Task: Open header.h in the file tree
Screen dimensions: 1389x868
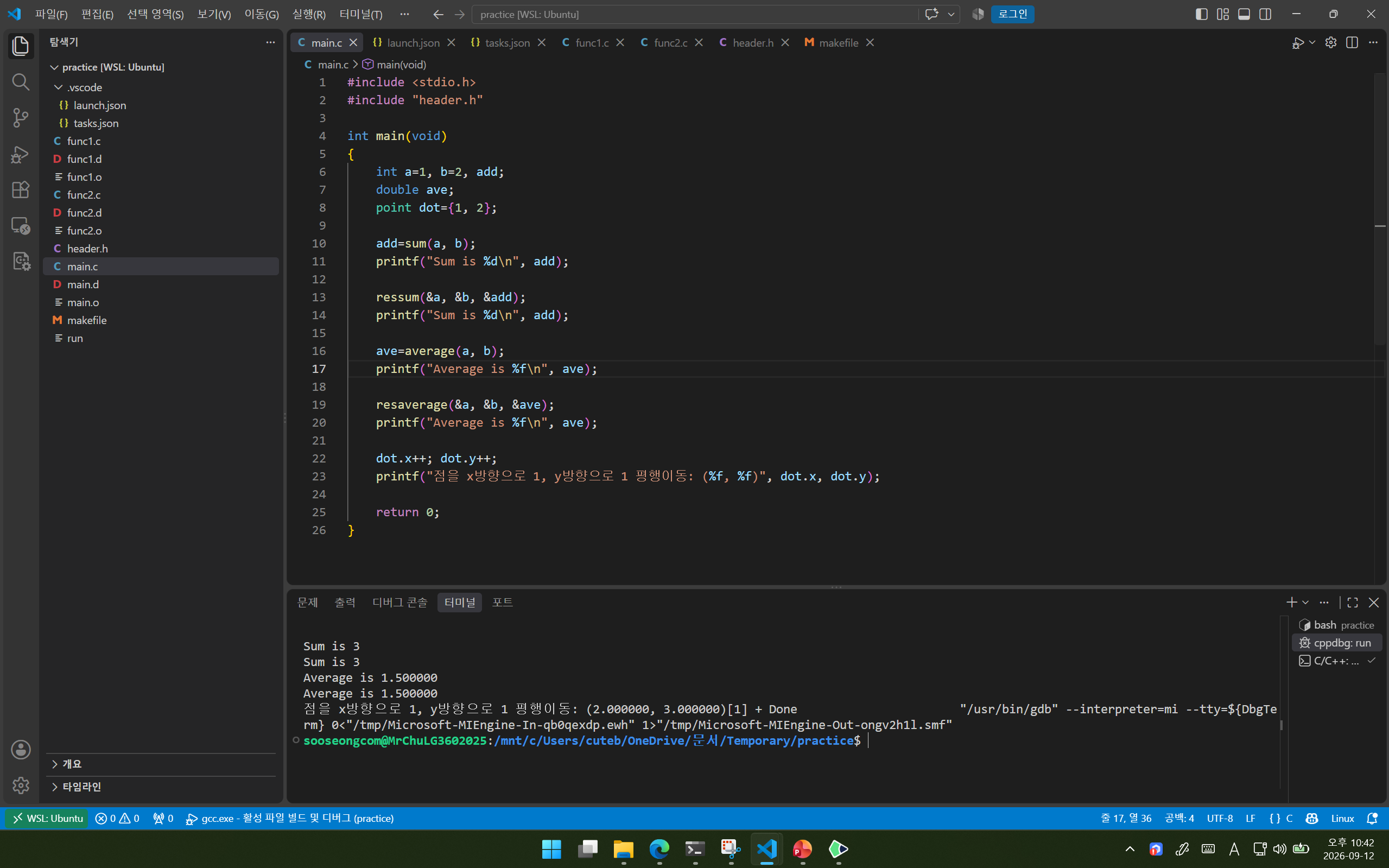Action: coord(161,249)
